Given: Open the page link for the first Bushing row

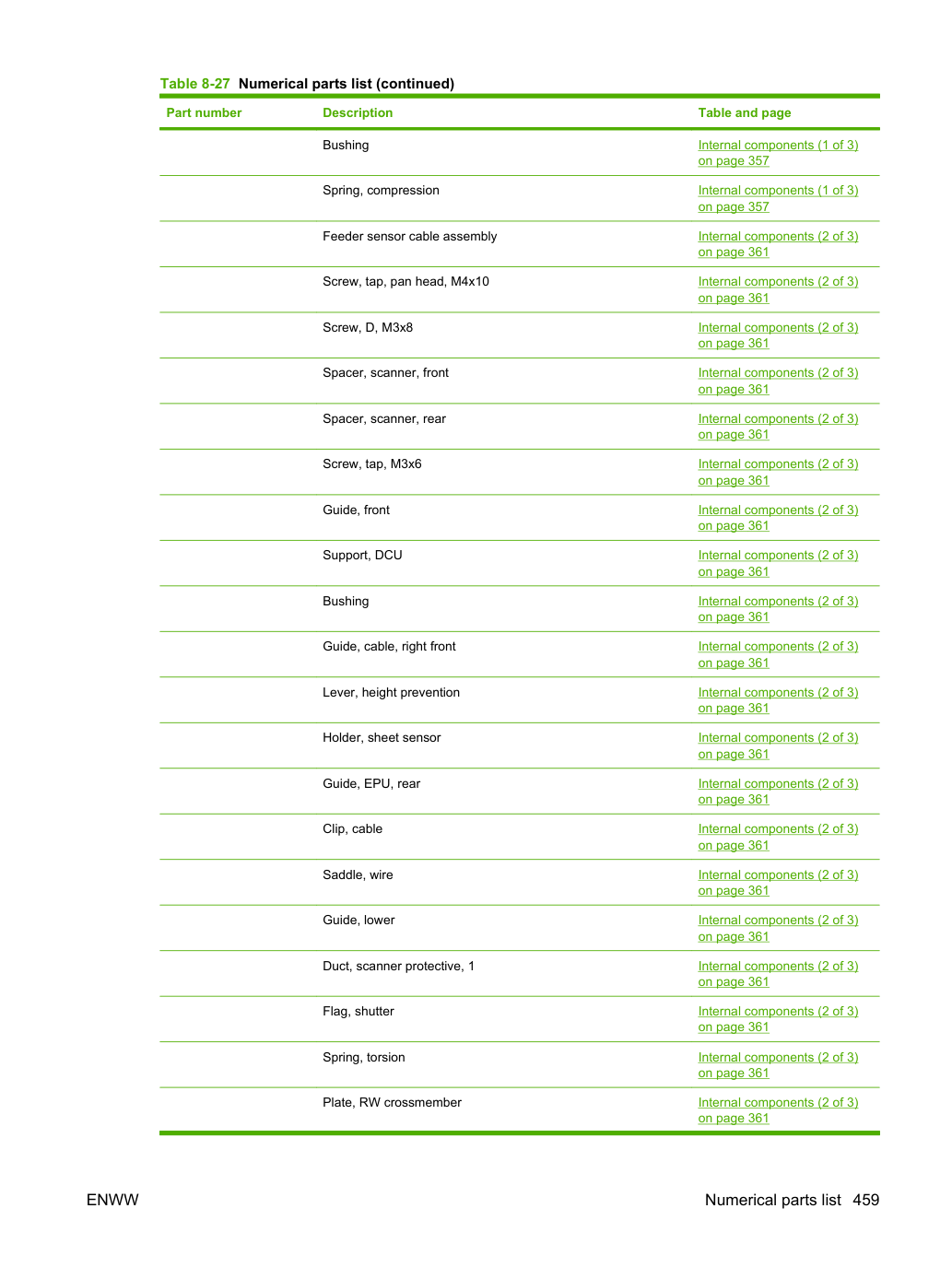Looking at the screenshot, I should (778, 153).
